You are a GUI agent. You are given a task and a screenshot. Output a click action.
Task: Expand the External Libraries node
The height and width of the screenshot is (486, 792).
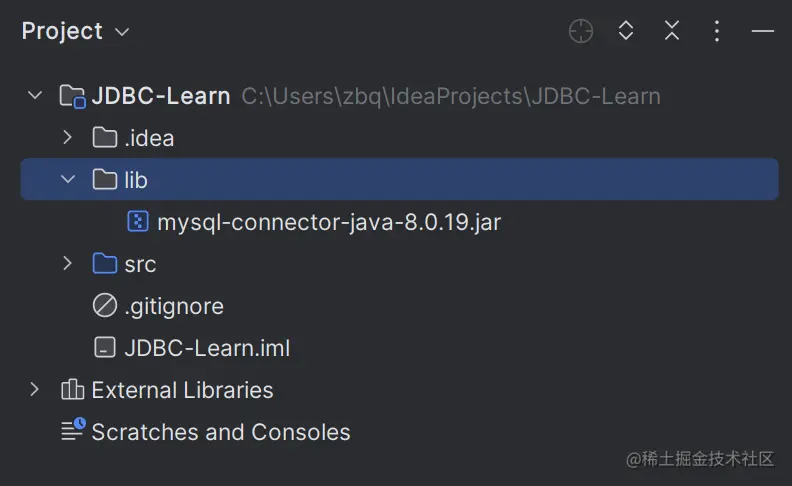point(36,390)
